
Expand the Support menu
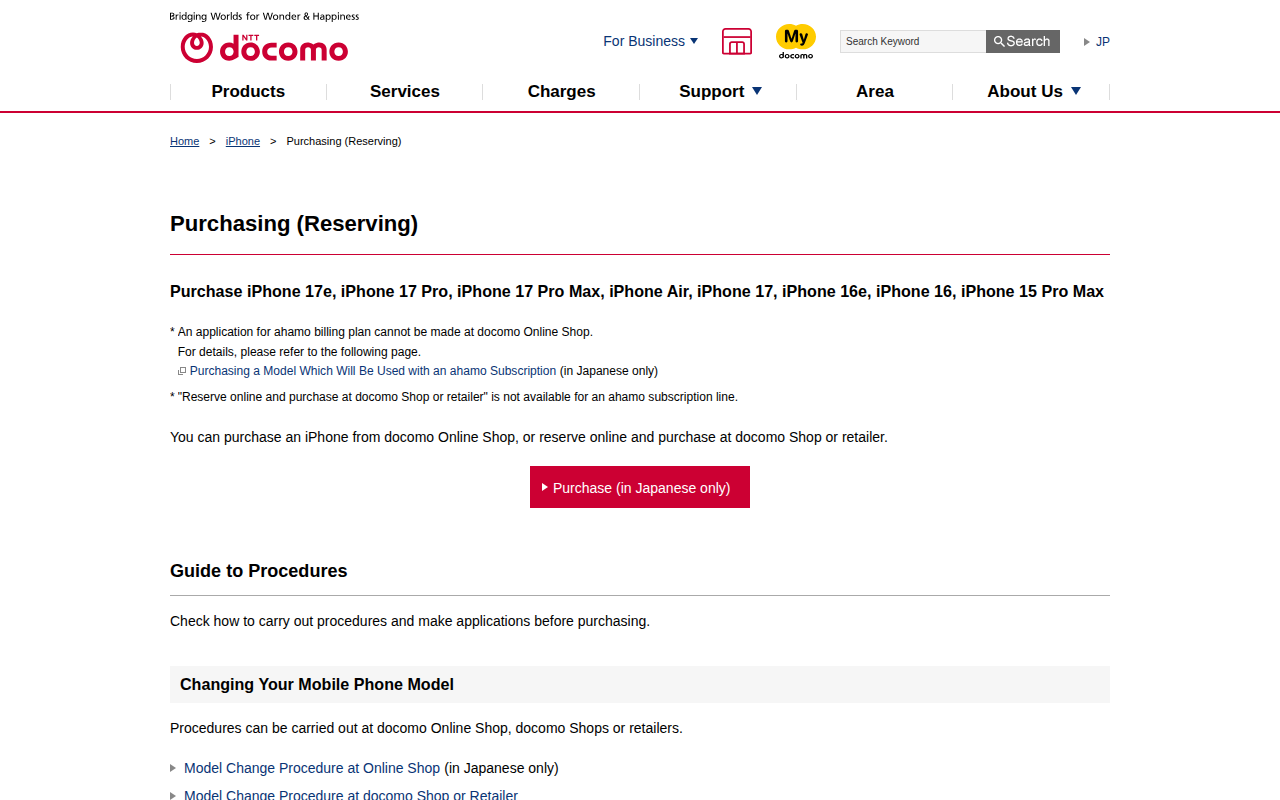point(720,91)
